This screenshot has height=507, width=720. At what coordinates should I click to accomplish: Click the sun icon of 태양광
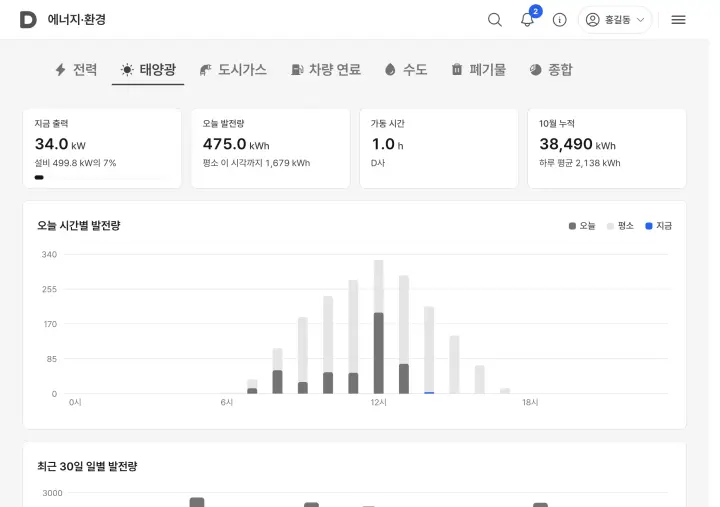(x=127, y=70)
